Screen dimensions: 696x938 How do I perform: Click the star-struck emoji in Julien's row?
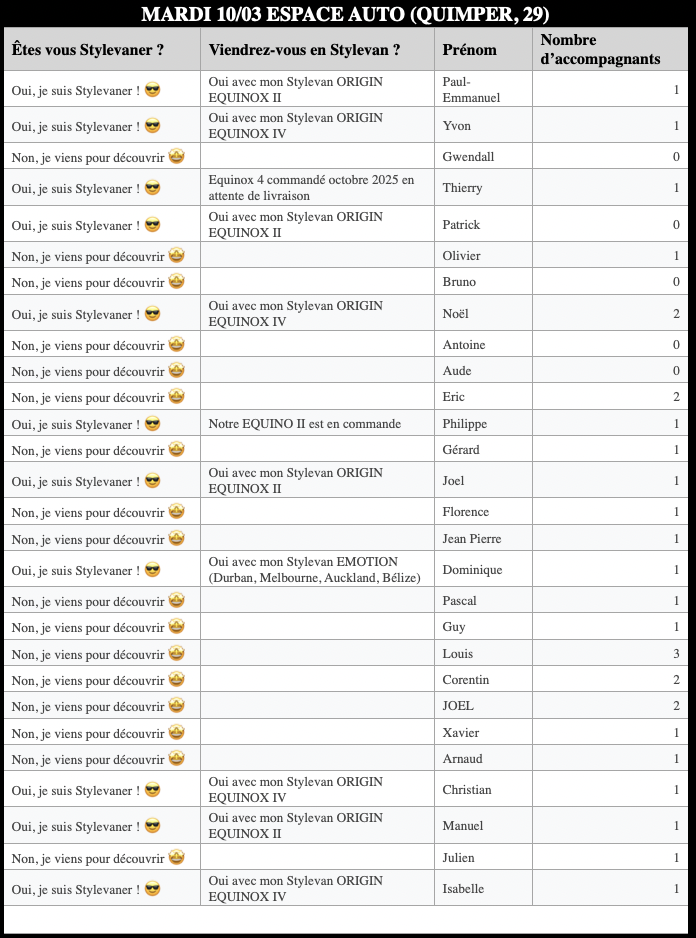pyautogui.click(x=176, y=858)
